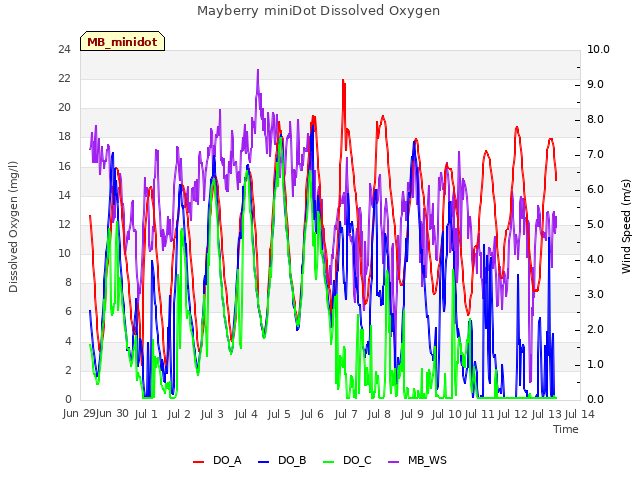
Task: Click the 4.0 wind speed axis value
Action: point(596,260)
